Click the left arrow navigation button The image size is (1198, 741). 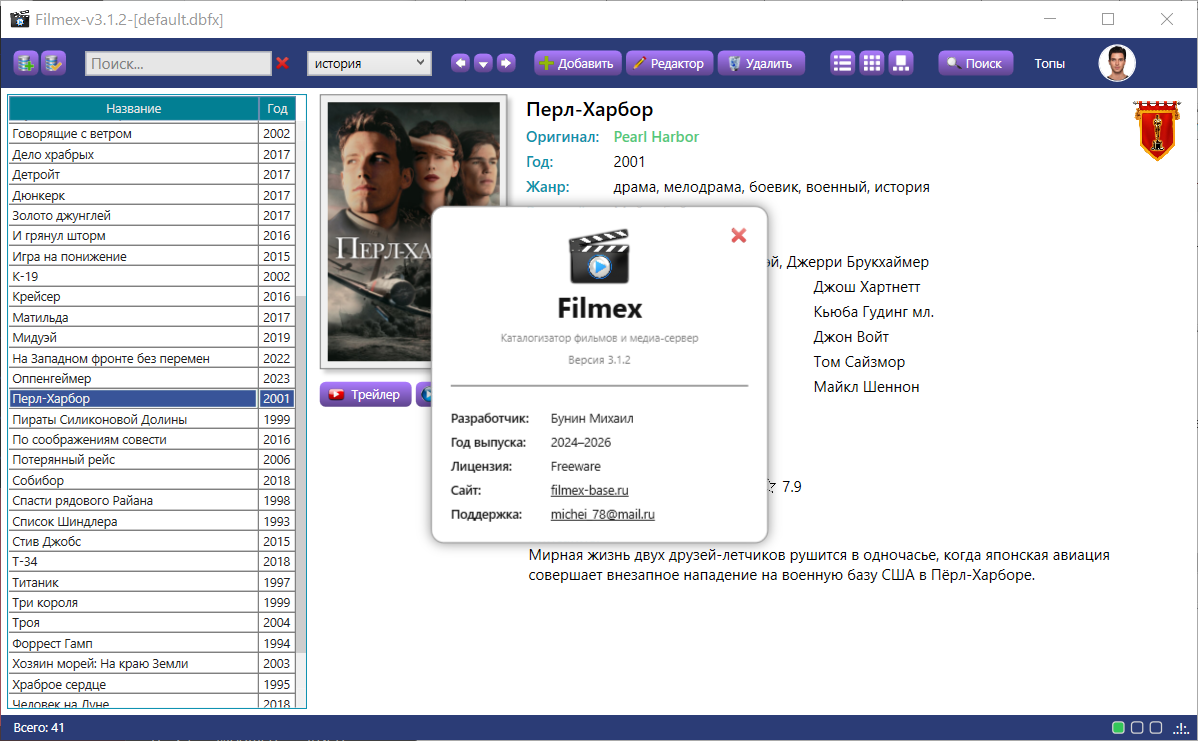click(x=460, y=63)
